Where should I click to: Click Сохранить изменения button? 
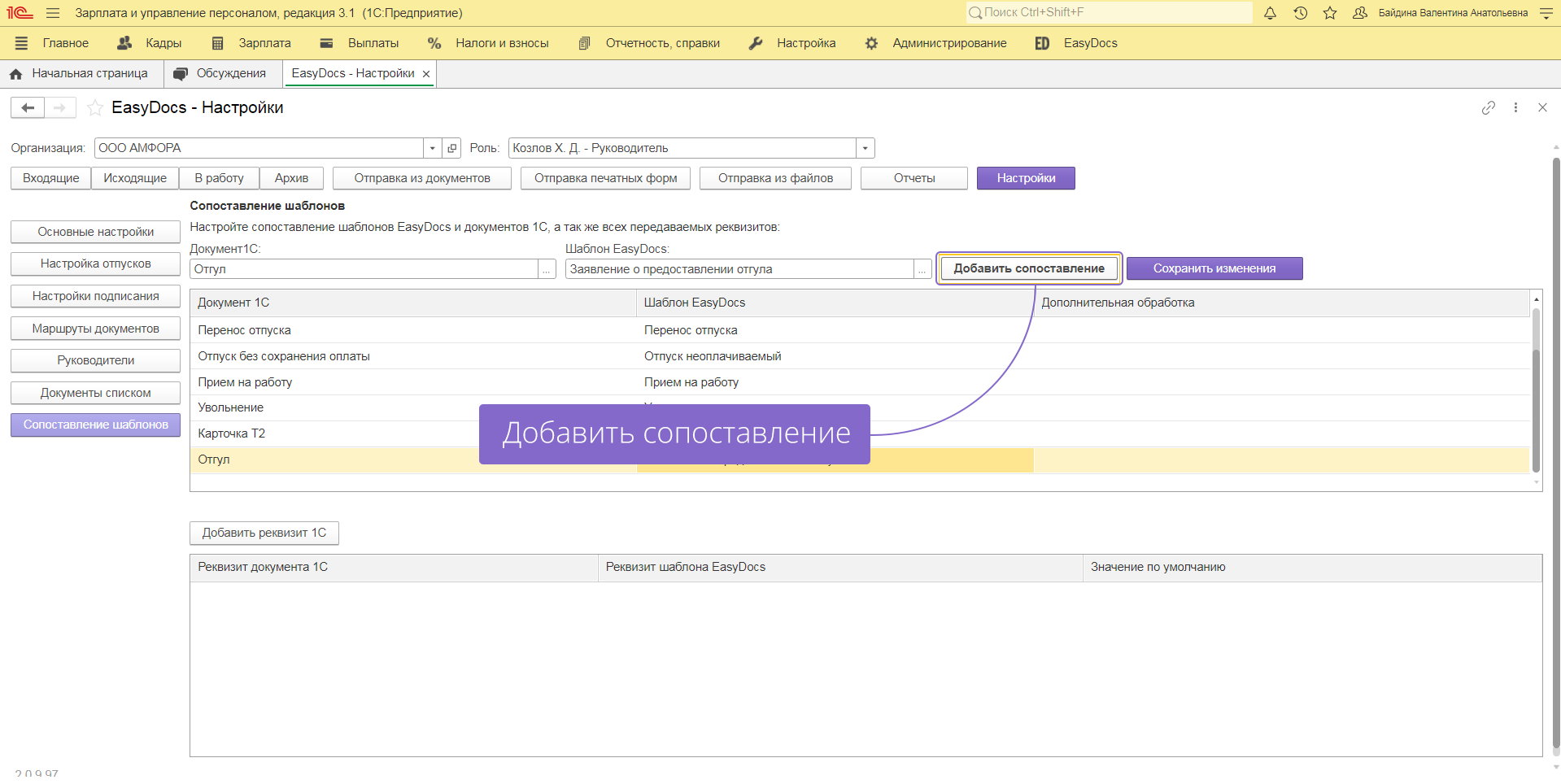pyautogui.click(x=1214, y=268)
